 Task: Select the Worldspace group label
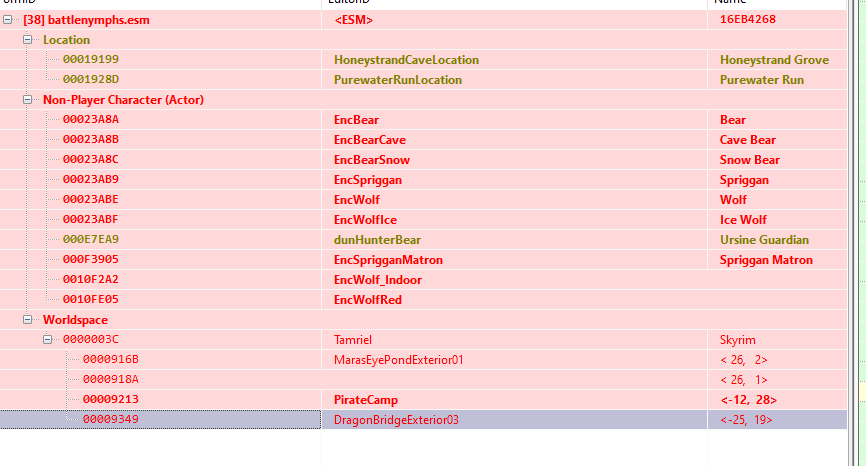tap(75, 320)
